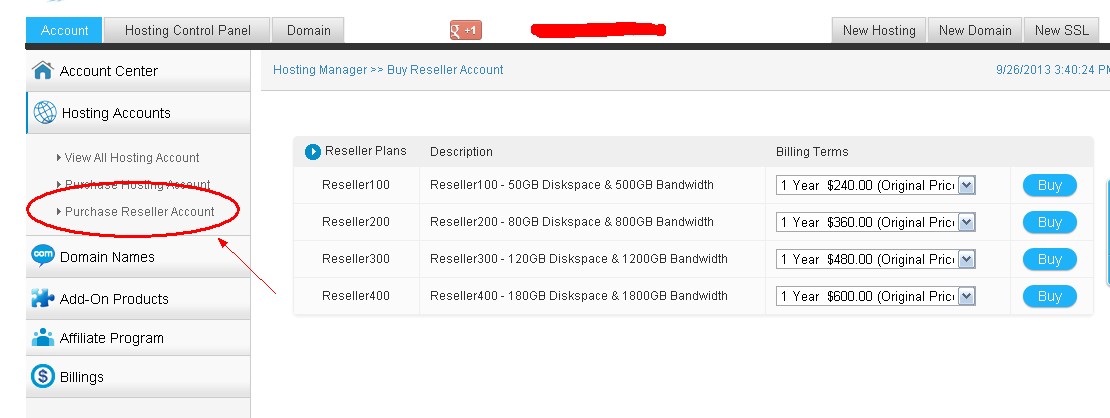The width and height of the screenshot is (1110, 418).
Task: Switch to the Hosting Control Panel tab
Action: click(x=188, y=30)
